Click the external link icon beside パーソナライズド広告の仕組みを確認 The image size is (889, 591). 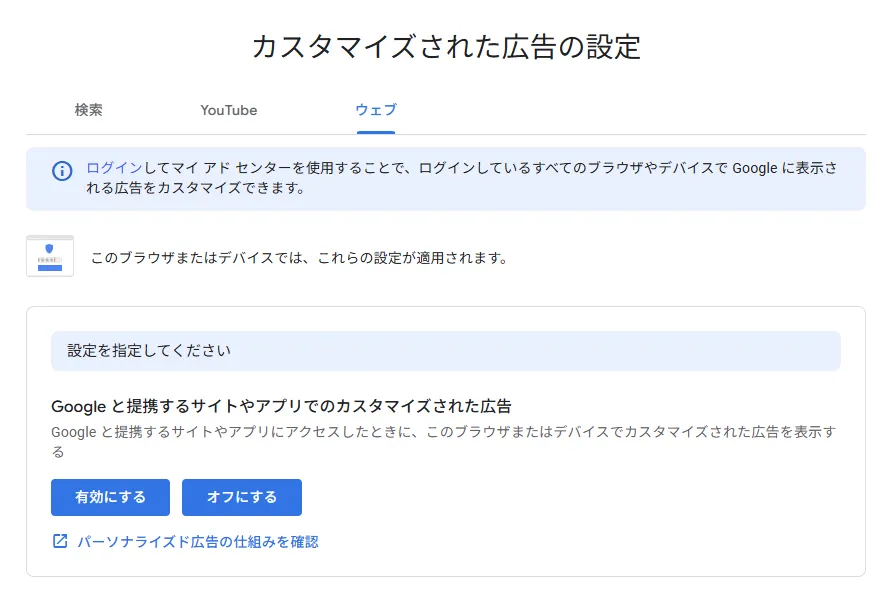(60, 540)
